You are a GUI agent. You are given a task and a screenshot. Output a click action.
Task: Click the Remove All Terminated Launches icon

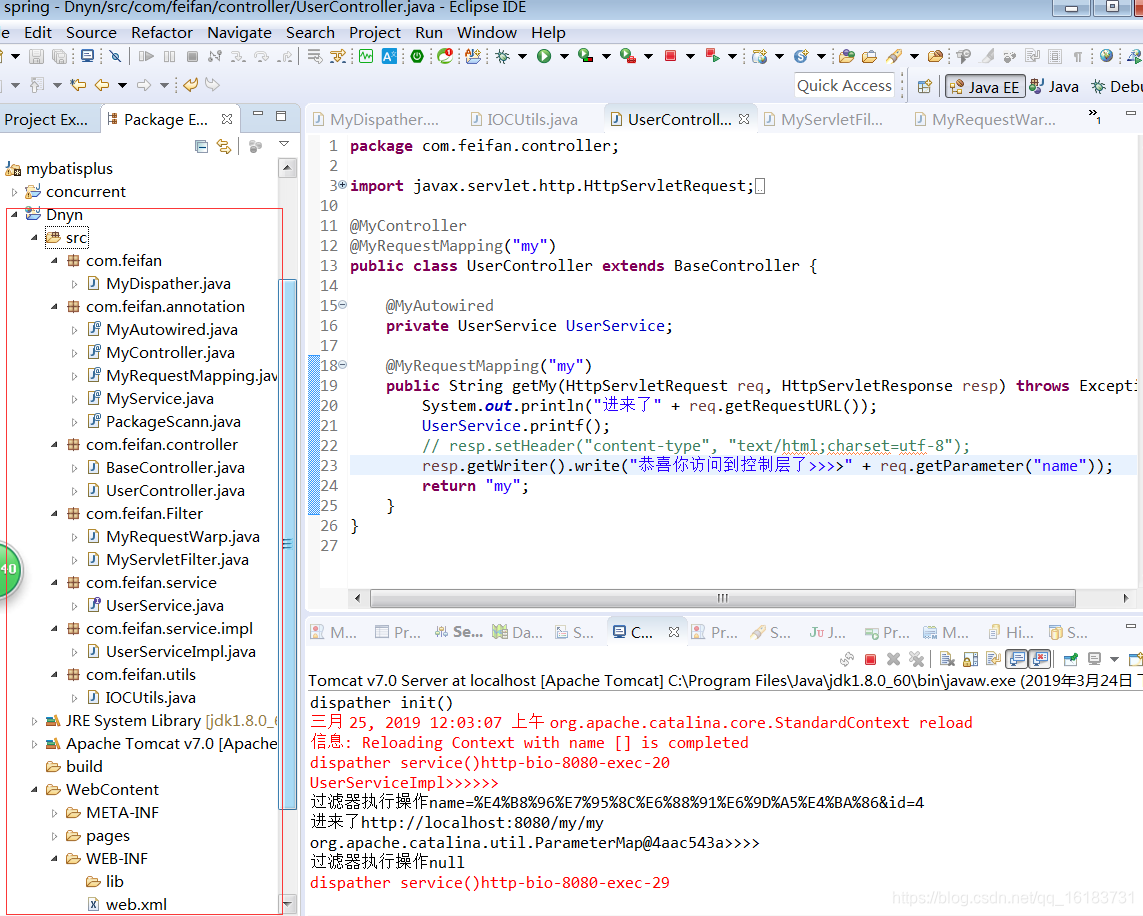pyautogui.click(x=916, y=659)
